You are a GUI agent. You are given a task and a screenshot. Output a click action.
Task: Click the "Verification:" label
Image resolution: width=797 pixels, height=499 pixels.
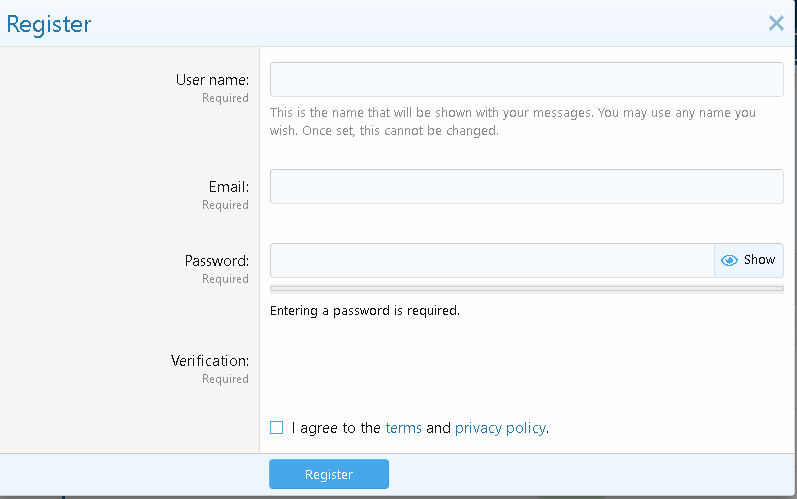coord(209,361)
